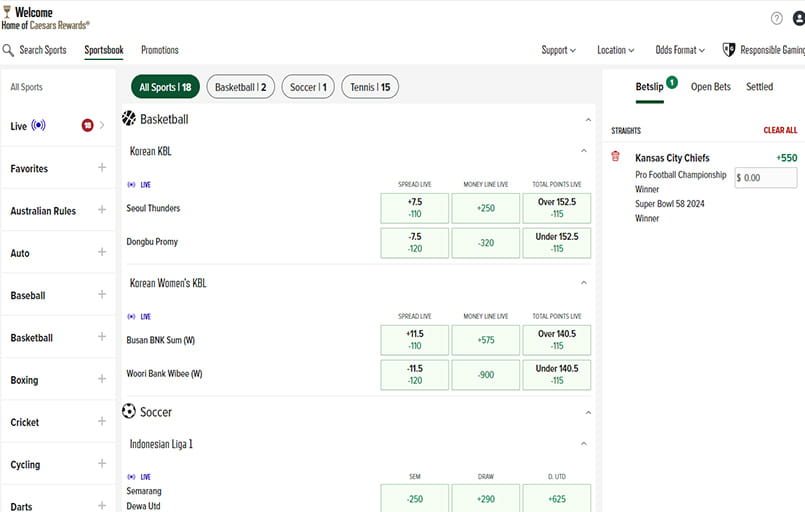Collapse the Soccer section chevron
Viewport: 805px width, 512px height.
point(588,412)
